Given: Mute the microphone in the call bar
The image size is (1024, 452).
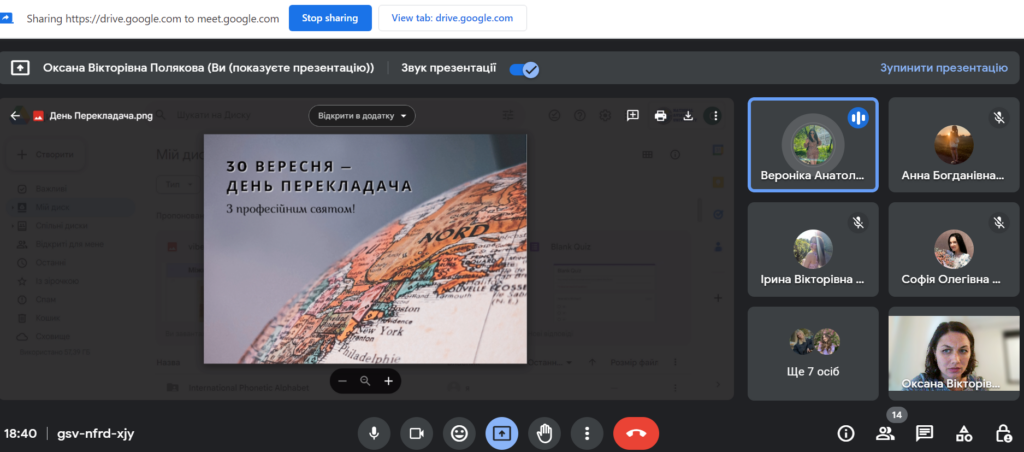Looking at the screenshot, I should pyautogui.click(x=374, y=433).
